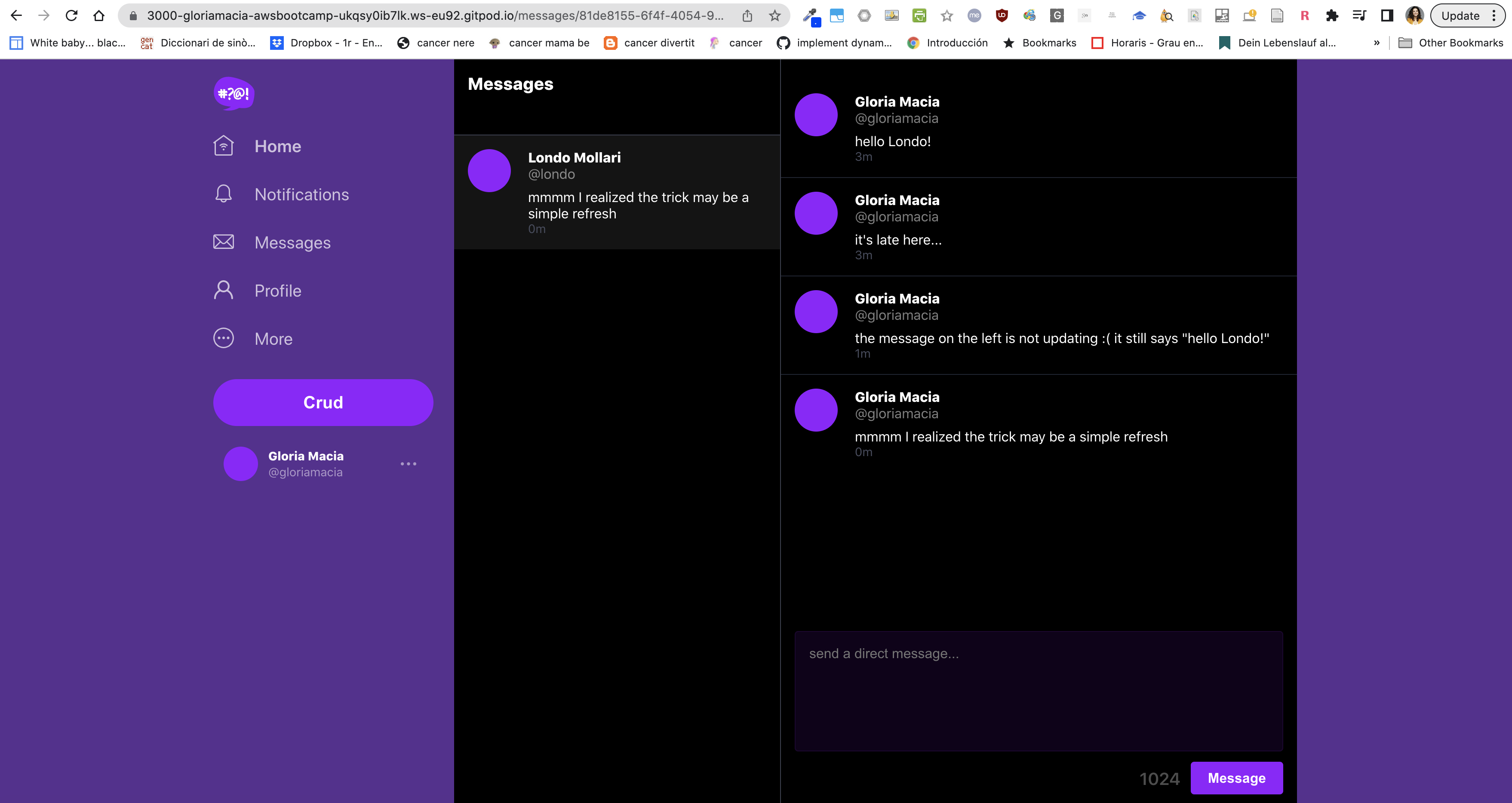1512x803 pixels.
Task: Open the Other Bookmarks folder
Action: (x=1451, y=42)
